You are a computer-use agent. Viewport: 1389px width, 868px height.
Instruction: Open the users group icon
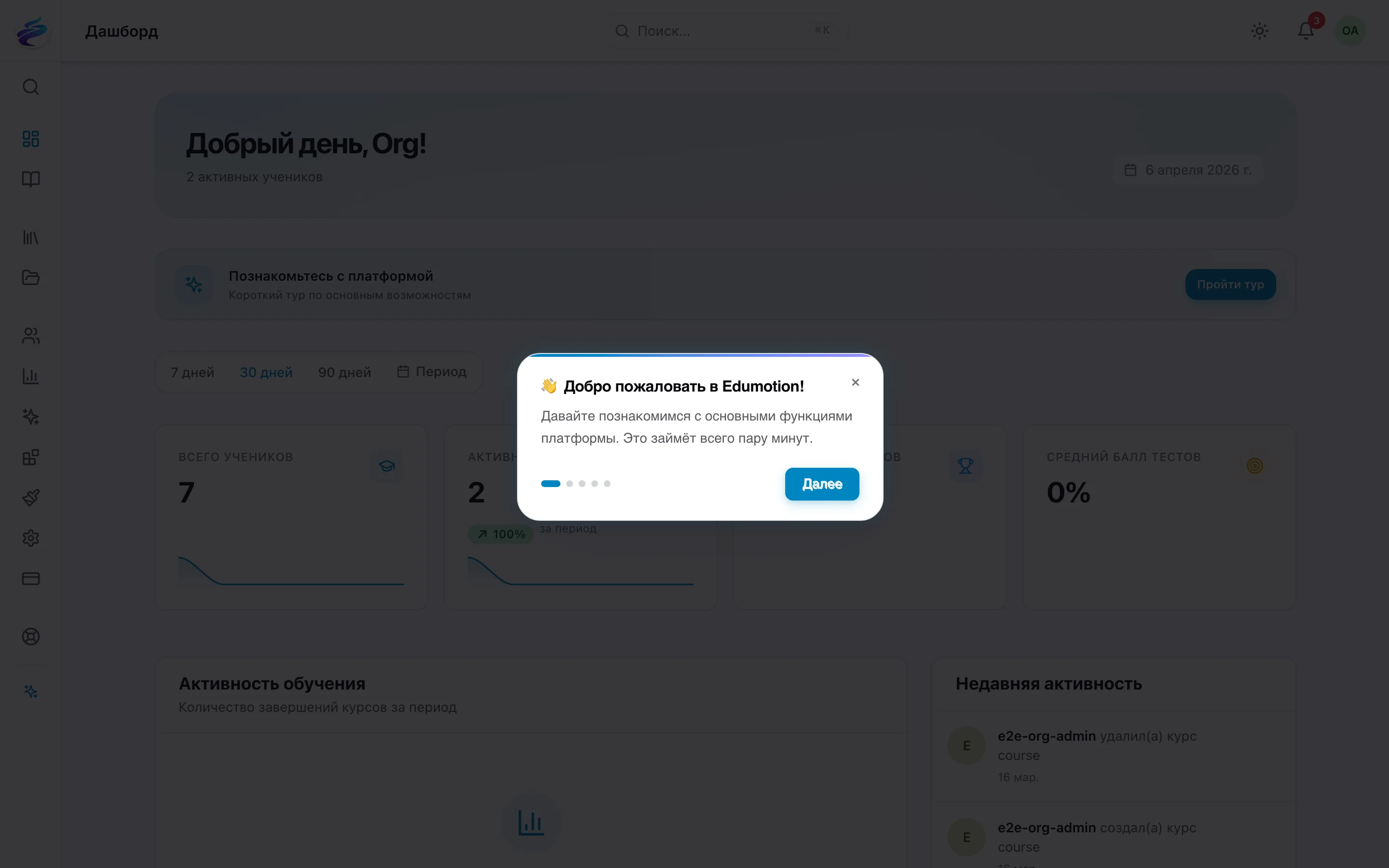coord(30,335)
